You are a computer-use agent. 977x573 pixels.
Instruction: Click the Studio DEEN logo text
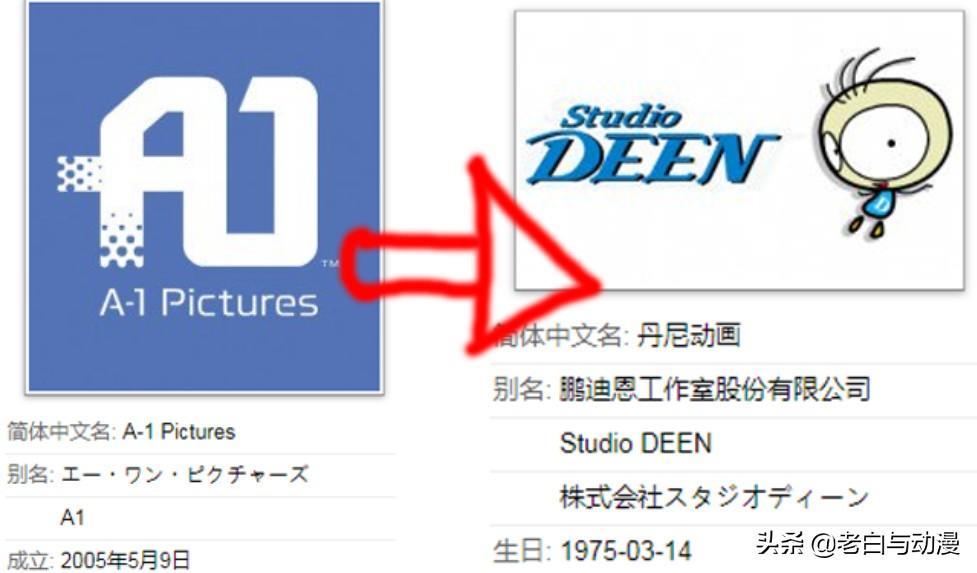point(652,145)
